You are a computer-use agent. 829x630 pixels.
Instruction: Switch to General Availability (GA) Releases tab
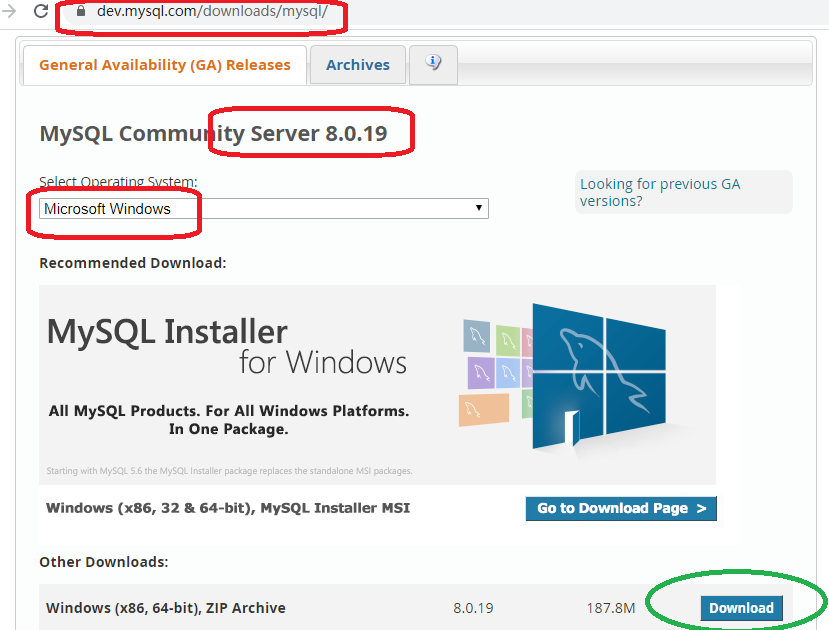pos(165,65)
